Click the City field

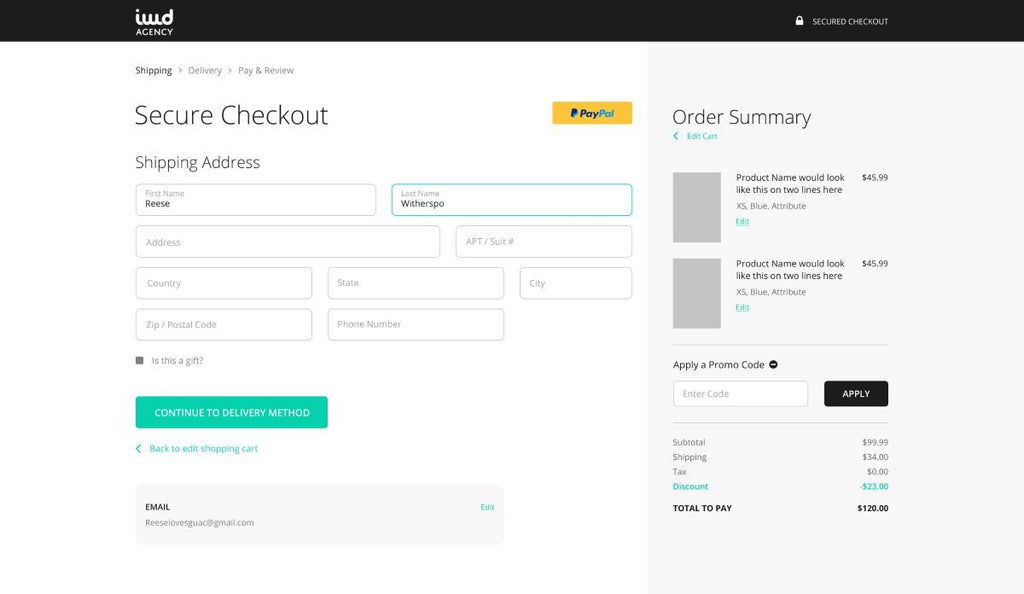(575, 283)
